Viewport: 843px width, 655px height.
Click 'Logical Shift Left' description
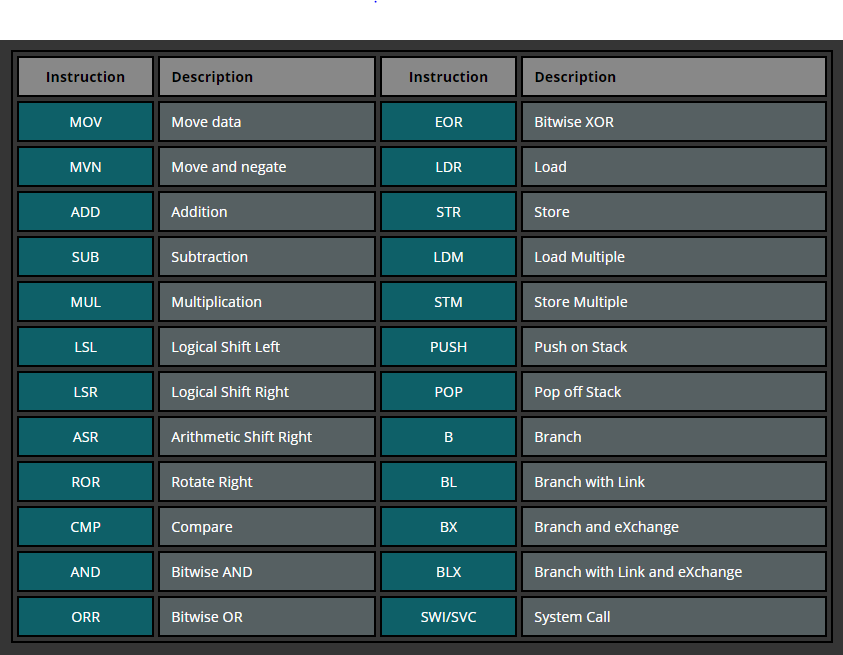tap(267, 347)
